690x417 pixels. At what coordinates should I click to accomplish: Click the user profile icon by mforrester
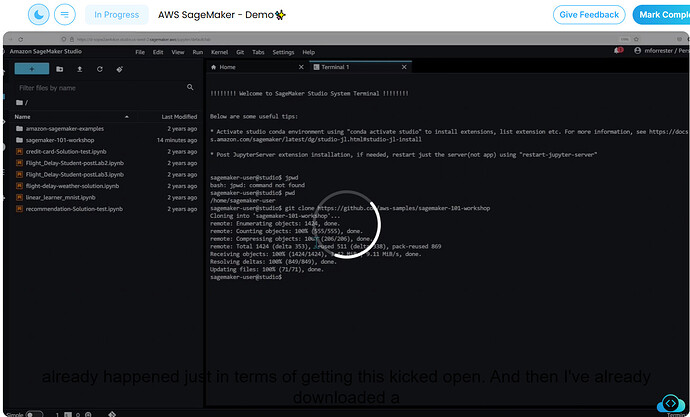click(637, 51)
